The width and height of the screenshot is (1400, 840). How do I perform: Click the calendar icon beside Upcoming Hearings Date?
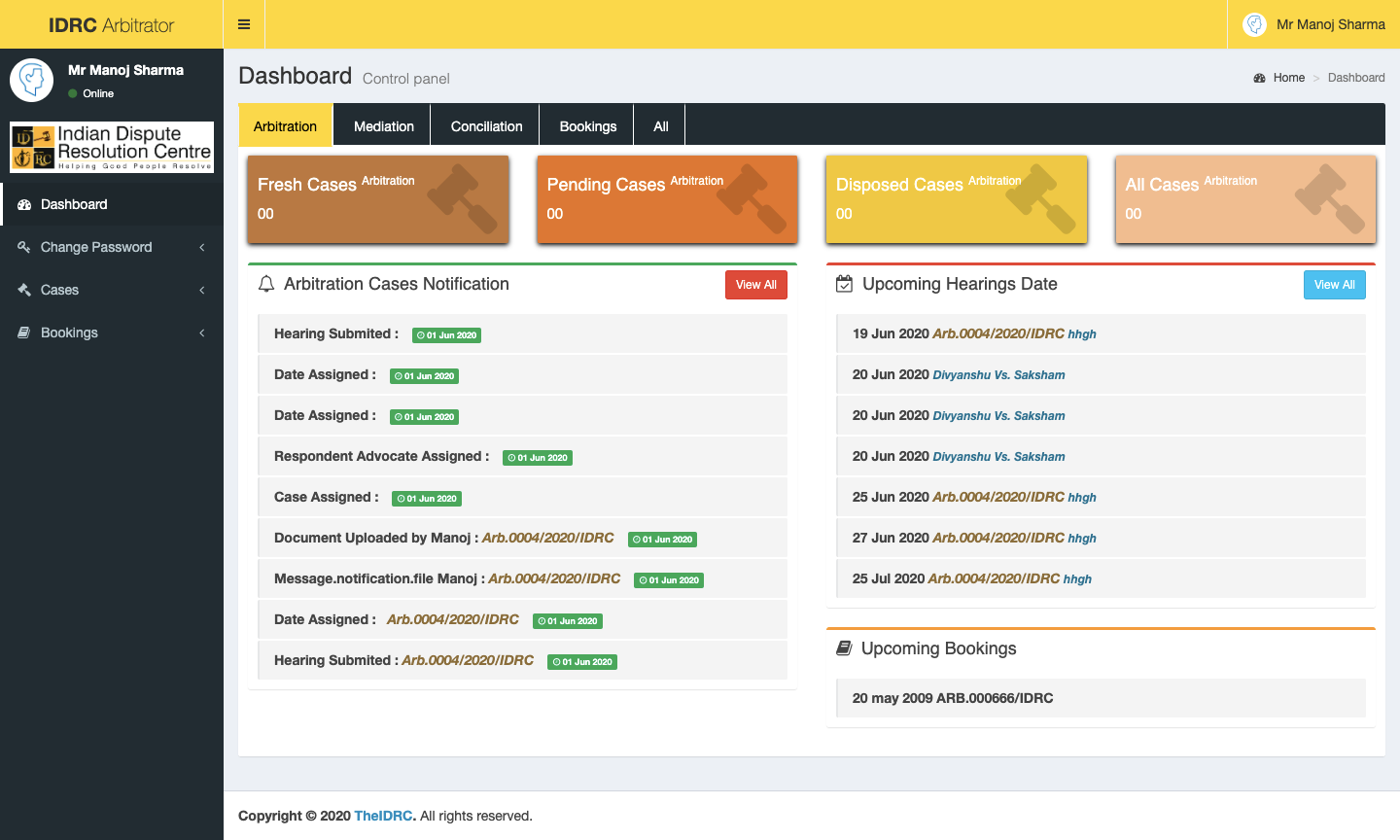pos(844,284)
